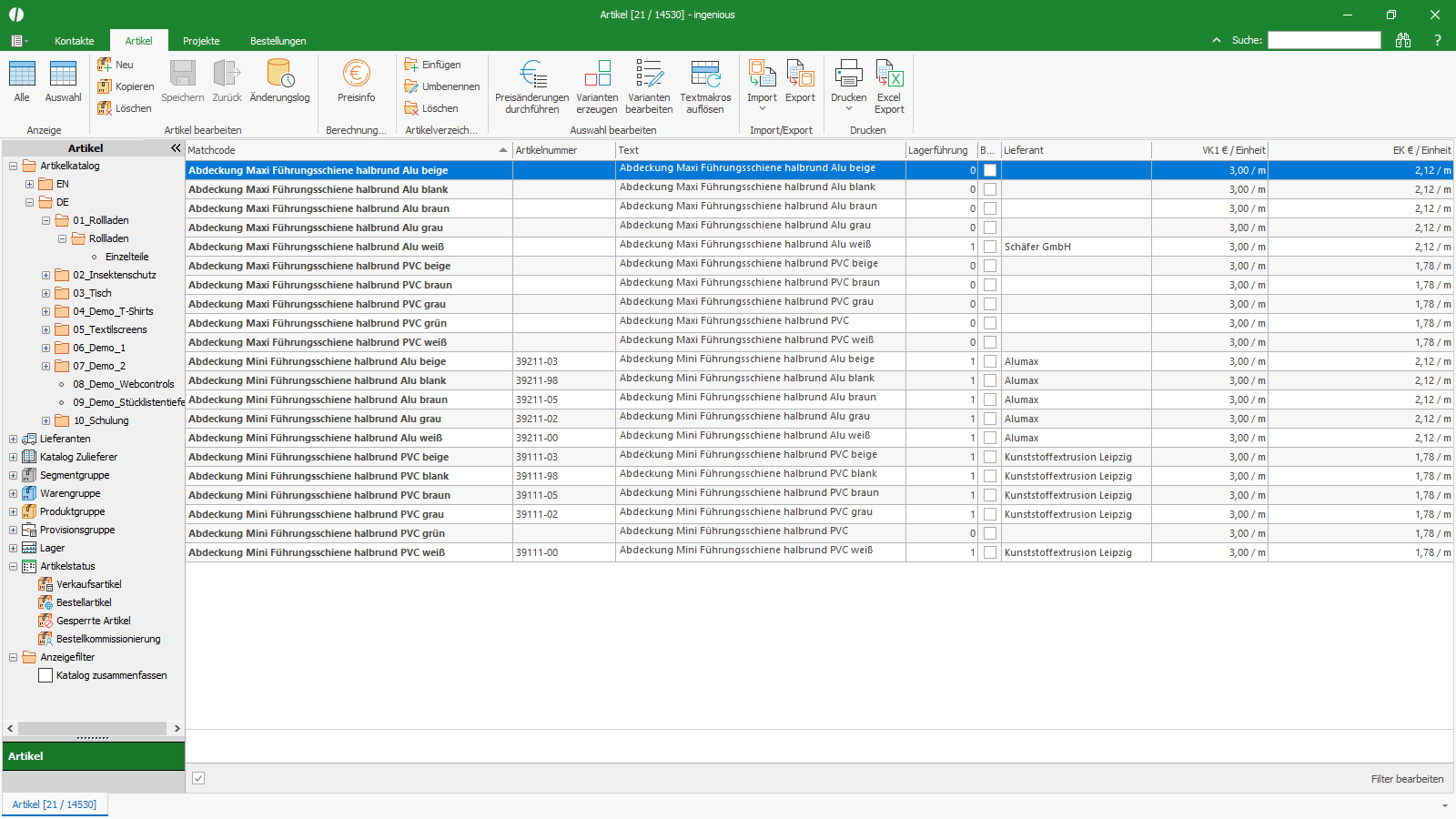Select Einzelteile tree item
1456x819 pixels.
pos(126,257)
